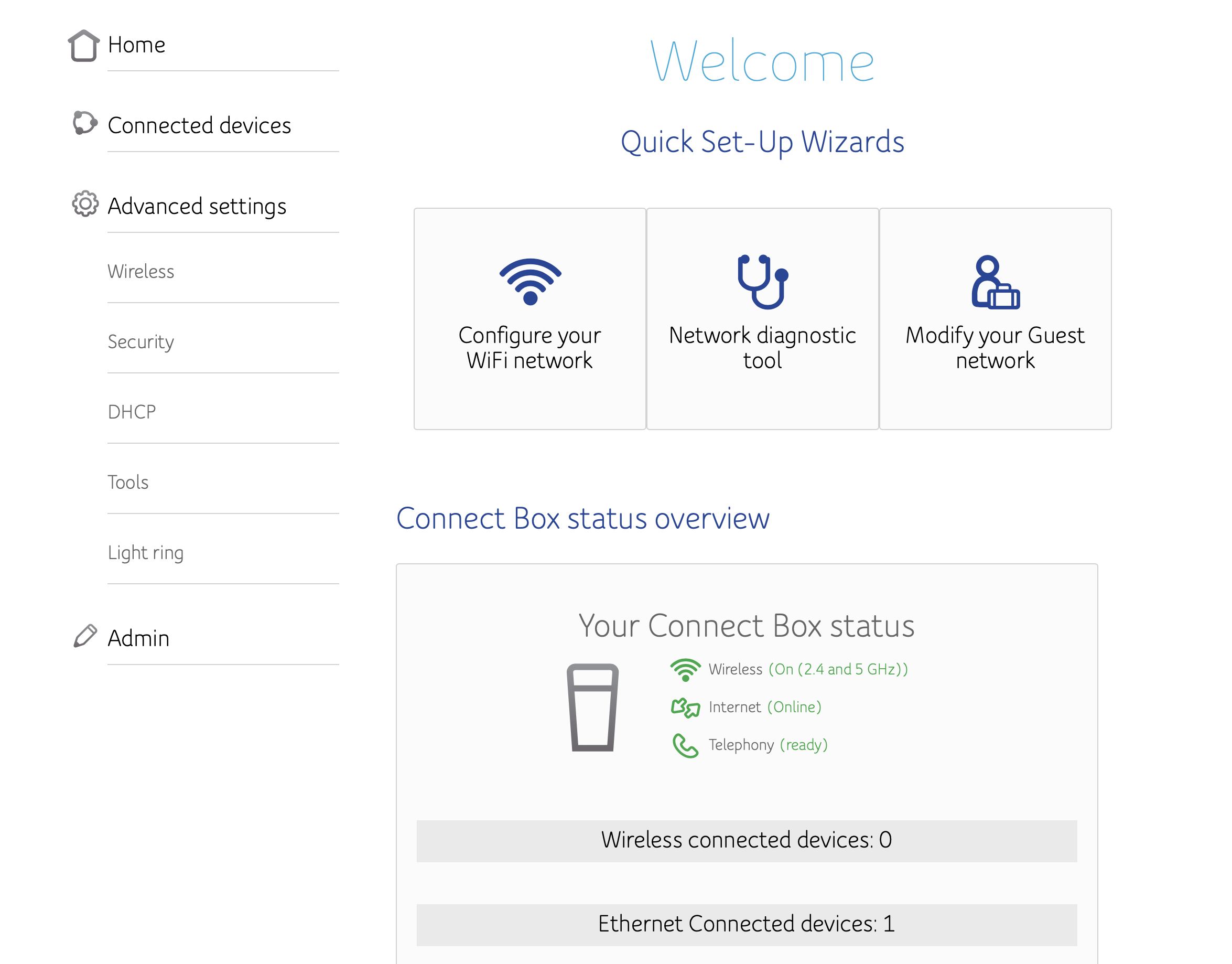Click the Ethernet Connected devices bar

click(x=747, y=925)
